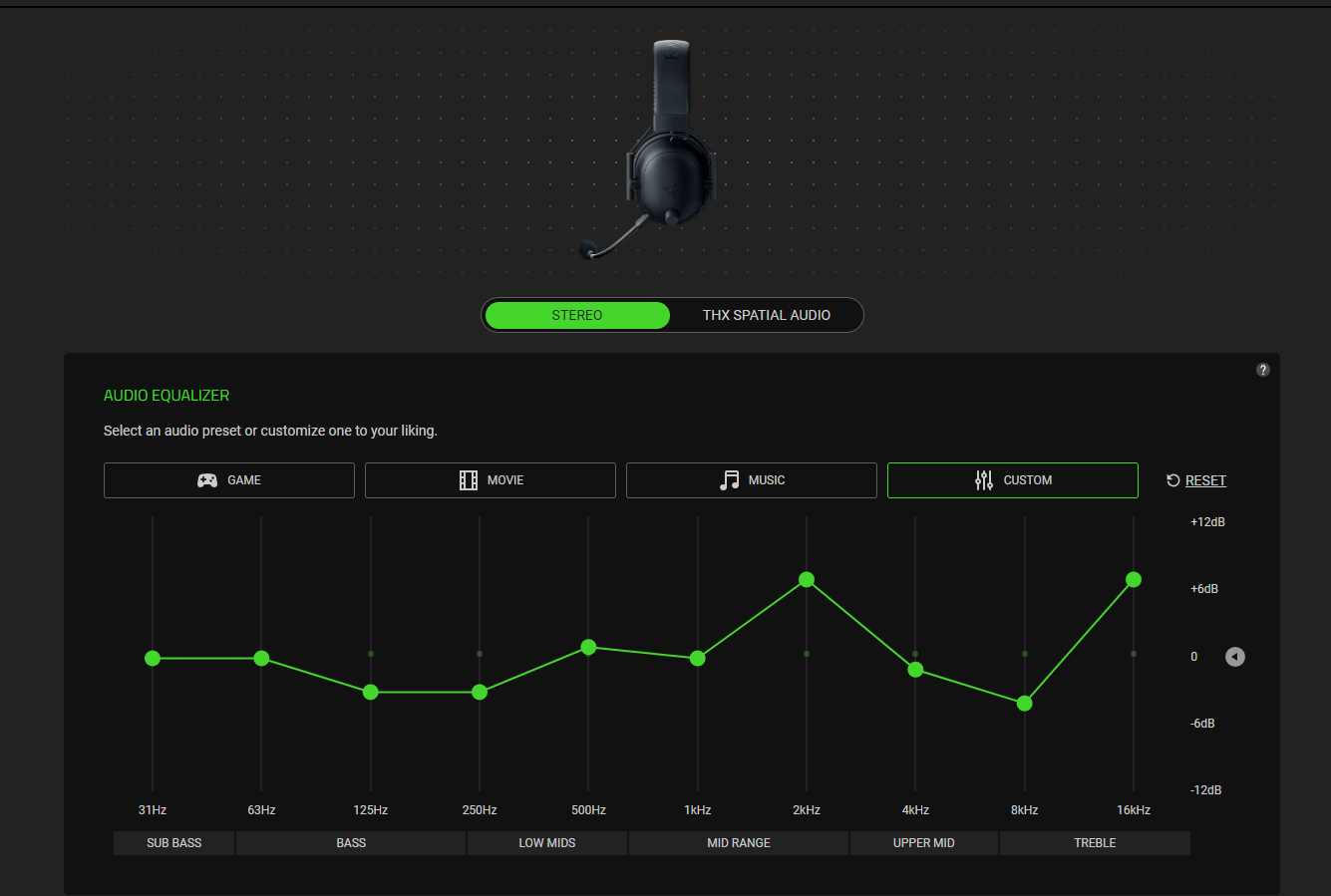Select the 8kHz slider handle
Screen dimensions: 1331x896
coord(1025,703)
